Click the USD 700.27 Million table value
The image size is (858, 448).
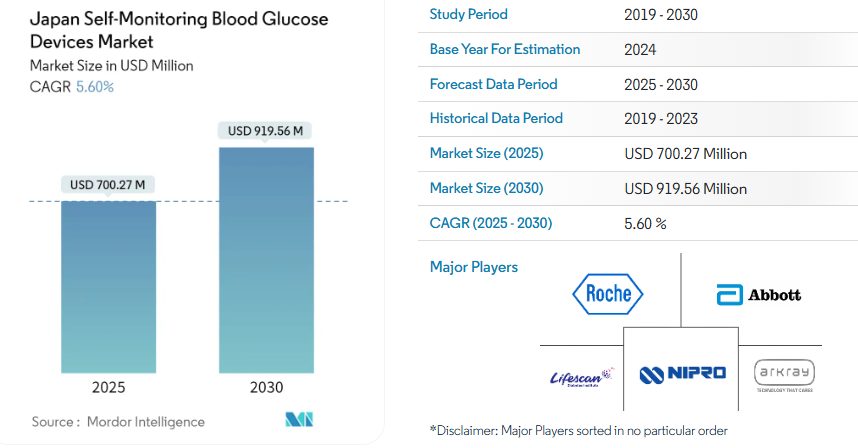(x=685, y=154)
